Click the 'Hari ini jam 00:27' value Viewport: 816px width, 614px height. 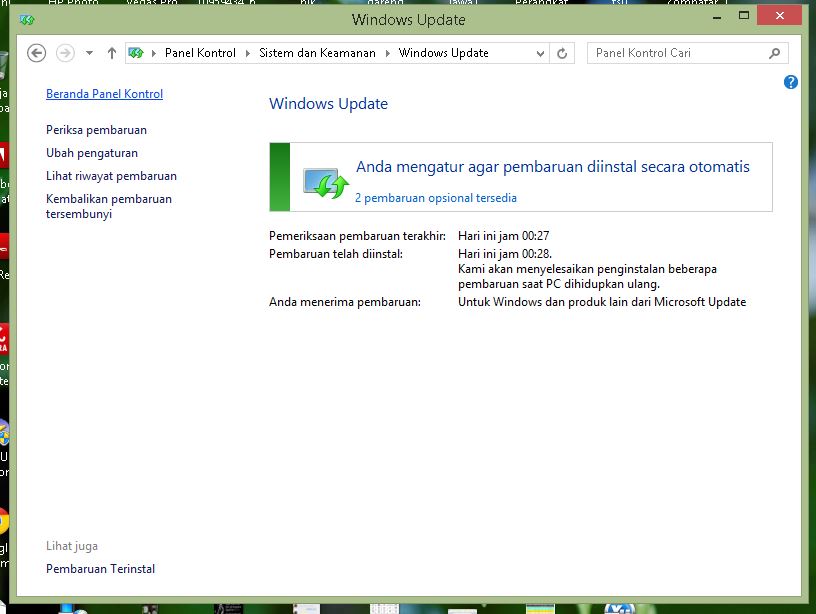[x=503, y=236]
